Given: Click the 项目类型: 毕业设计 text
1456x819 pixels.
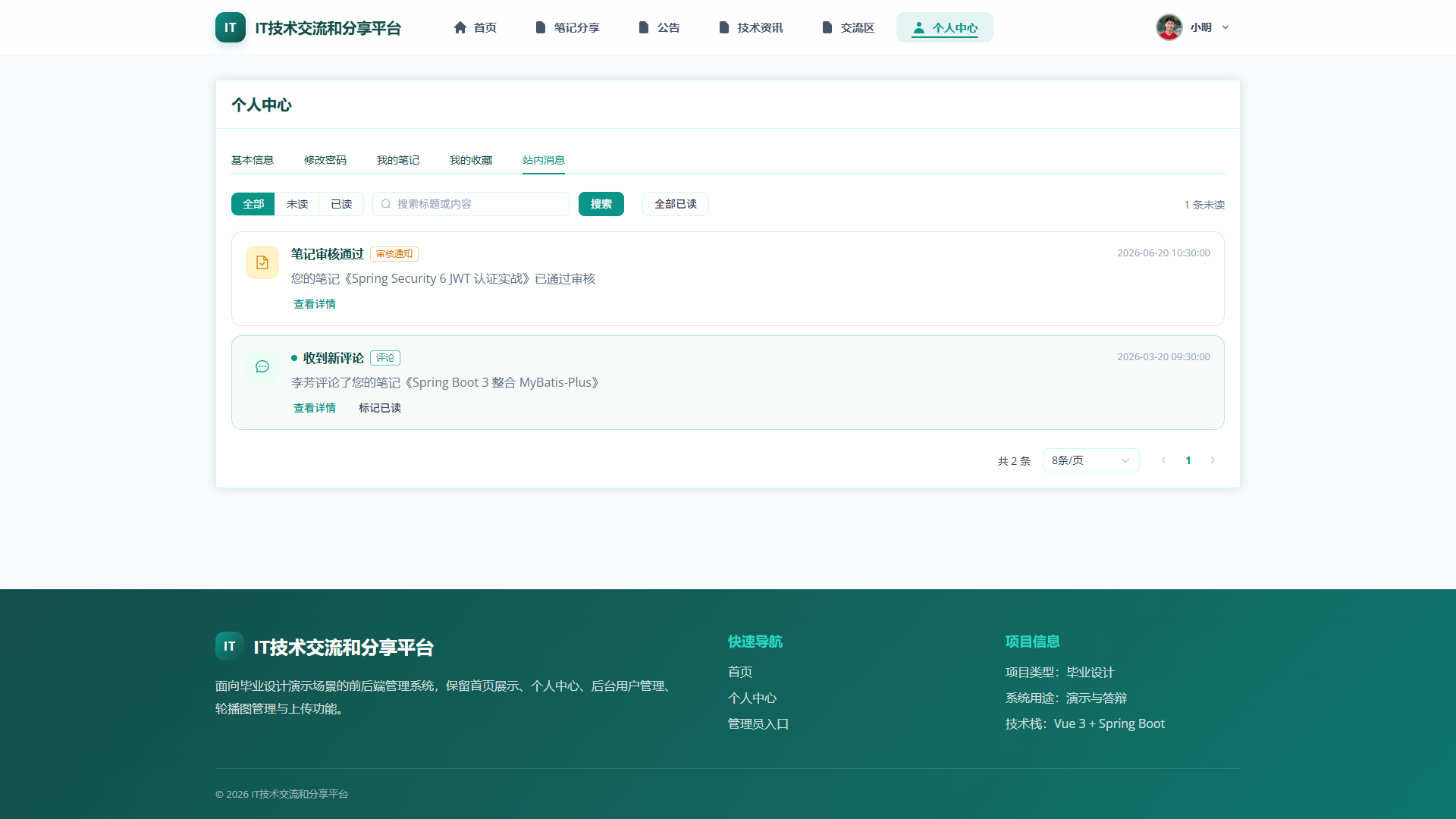Looking at the screenshot, I should coord(1060,672).
